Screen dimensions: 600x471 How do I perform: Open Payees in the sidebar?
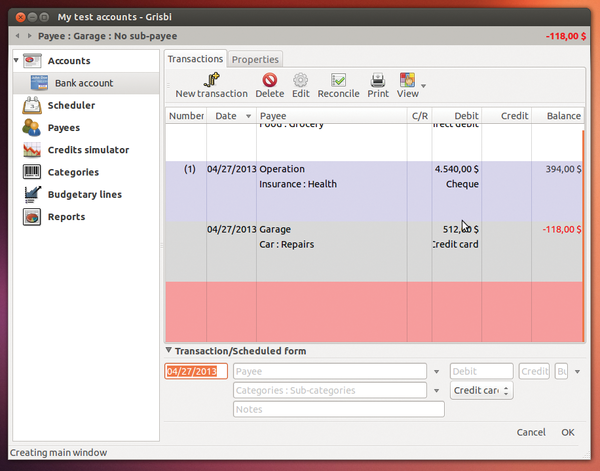coord(64,128)
